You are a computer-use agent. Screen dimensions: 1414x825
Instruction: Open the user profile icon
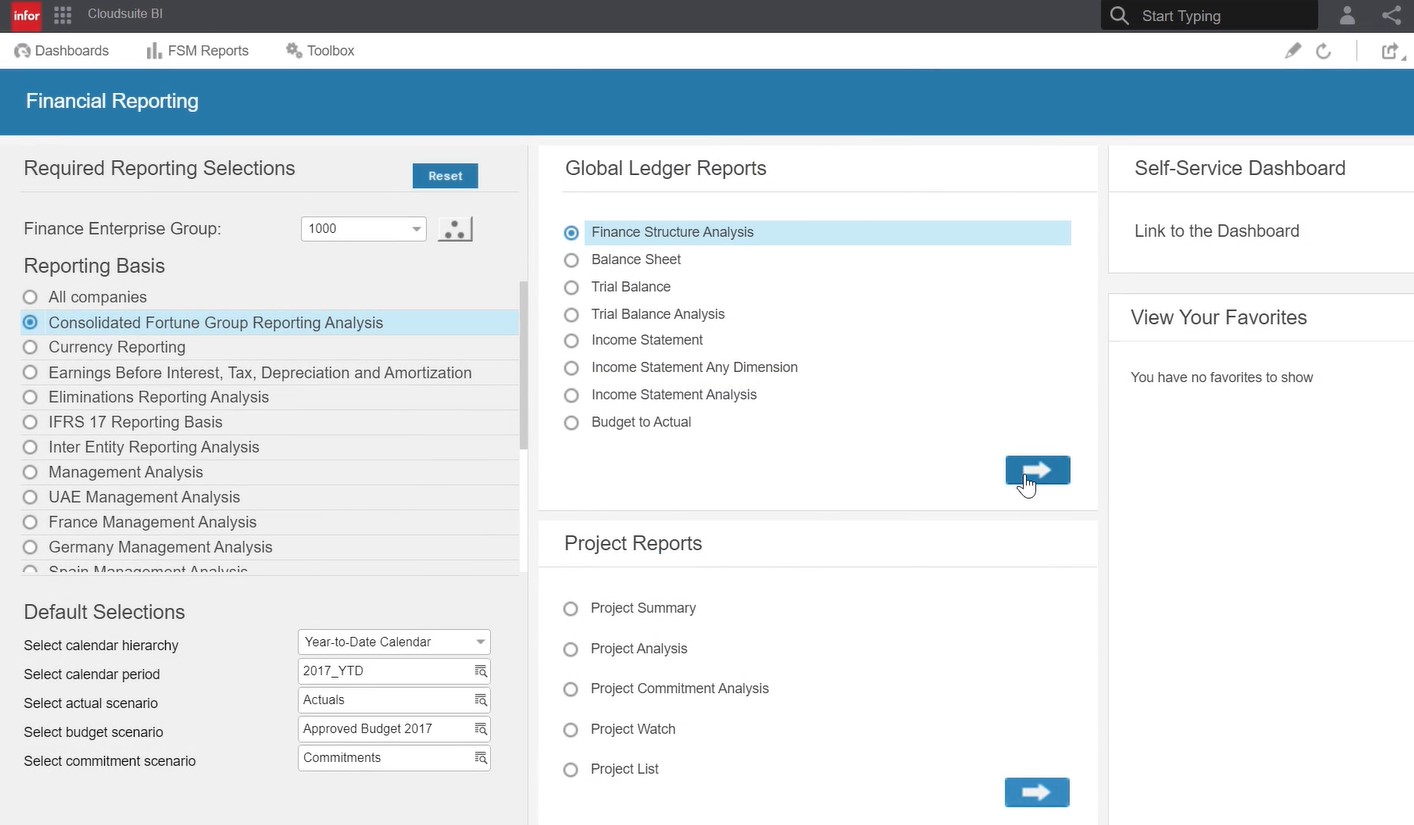1347,15
